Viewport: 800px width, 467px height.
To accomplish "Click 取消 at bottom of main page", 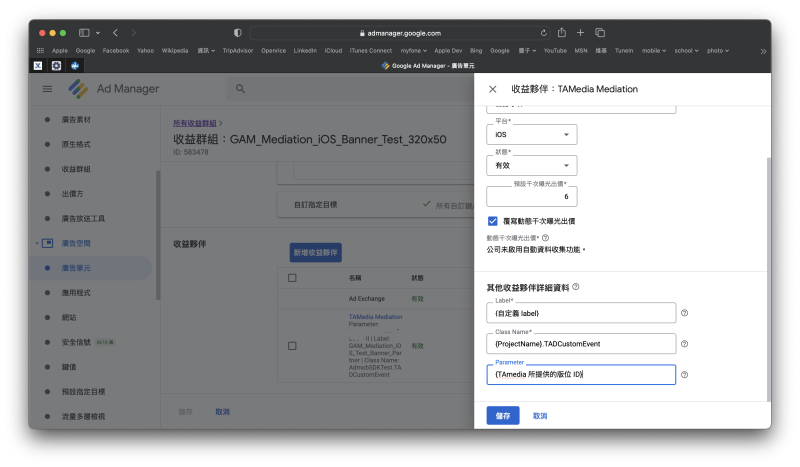I will click(222, 412).
